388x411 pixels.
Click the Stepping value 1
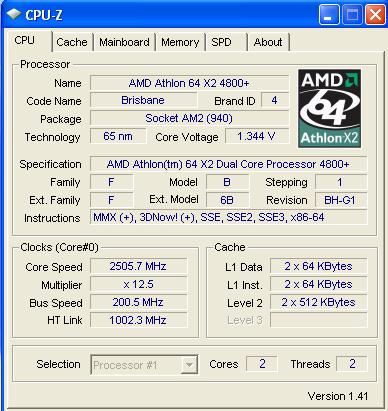click(x=341, y=182)
